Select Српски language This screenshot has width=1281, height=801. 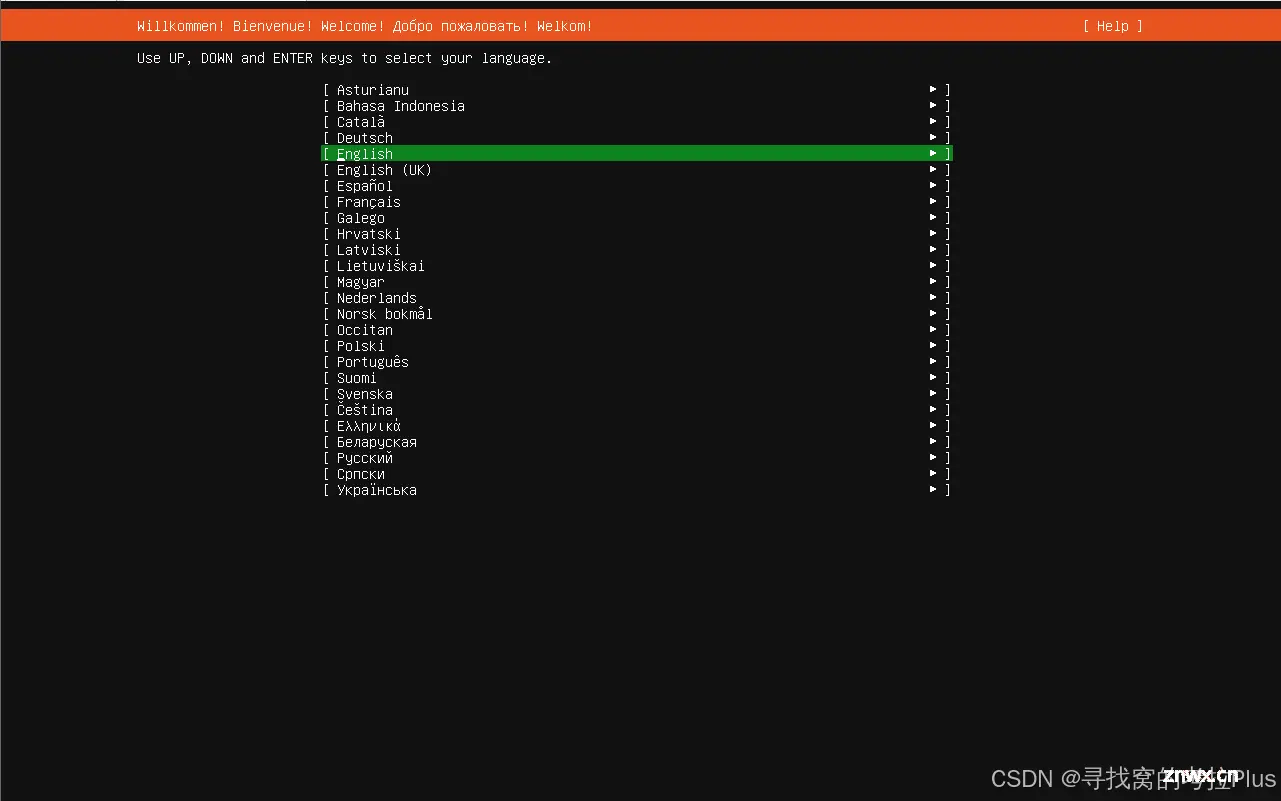pyautogui.click(x=637, y=474)
